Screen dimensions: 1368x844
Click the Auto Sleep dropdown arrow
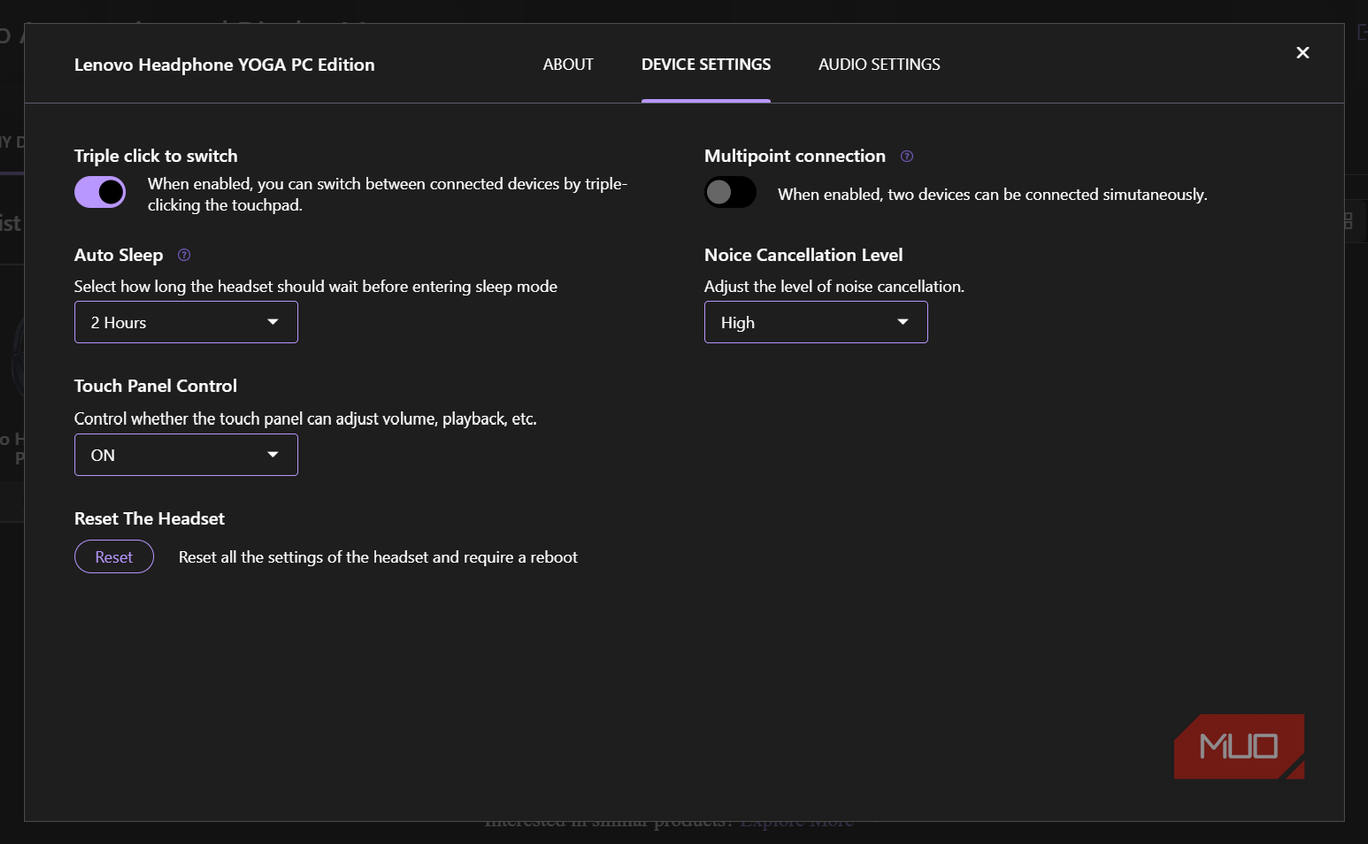click(x=273, y=322)
